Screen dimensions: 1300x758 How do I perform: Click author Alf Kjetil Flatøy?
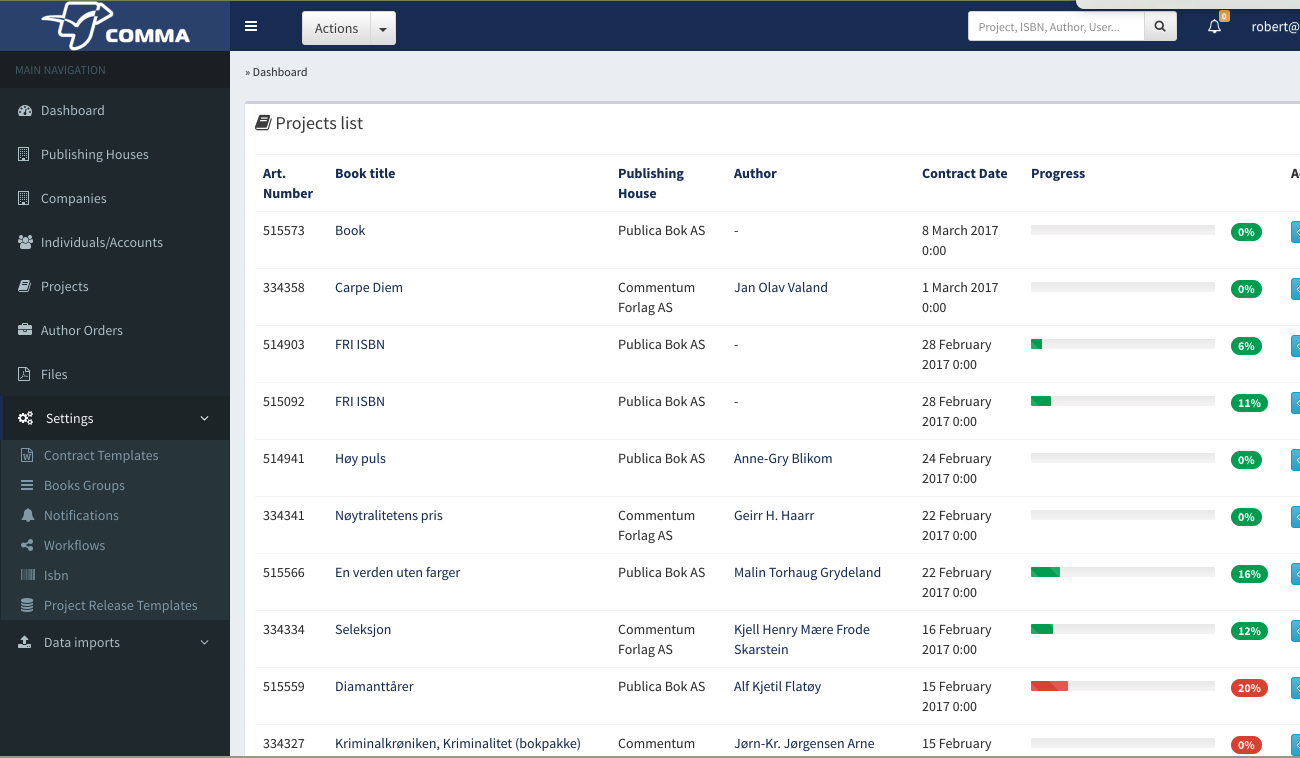point(778,687)
